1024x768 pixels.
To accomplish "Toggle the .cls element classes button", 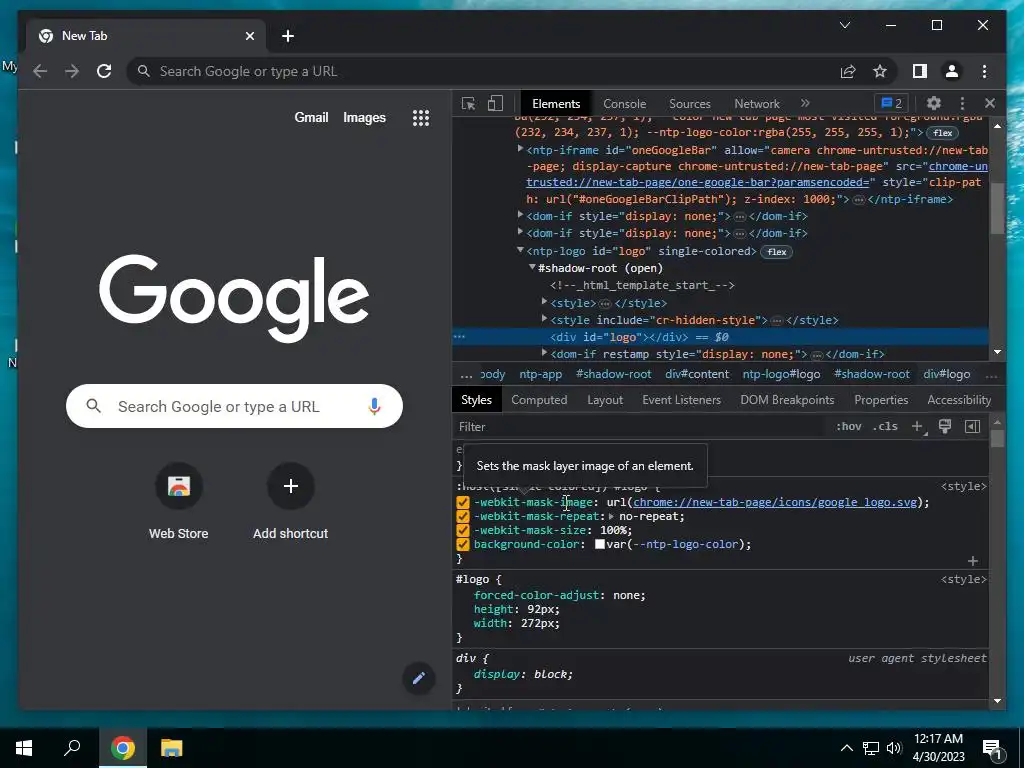I will coord(886,426).
